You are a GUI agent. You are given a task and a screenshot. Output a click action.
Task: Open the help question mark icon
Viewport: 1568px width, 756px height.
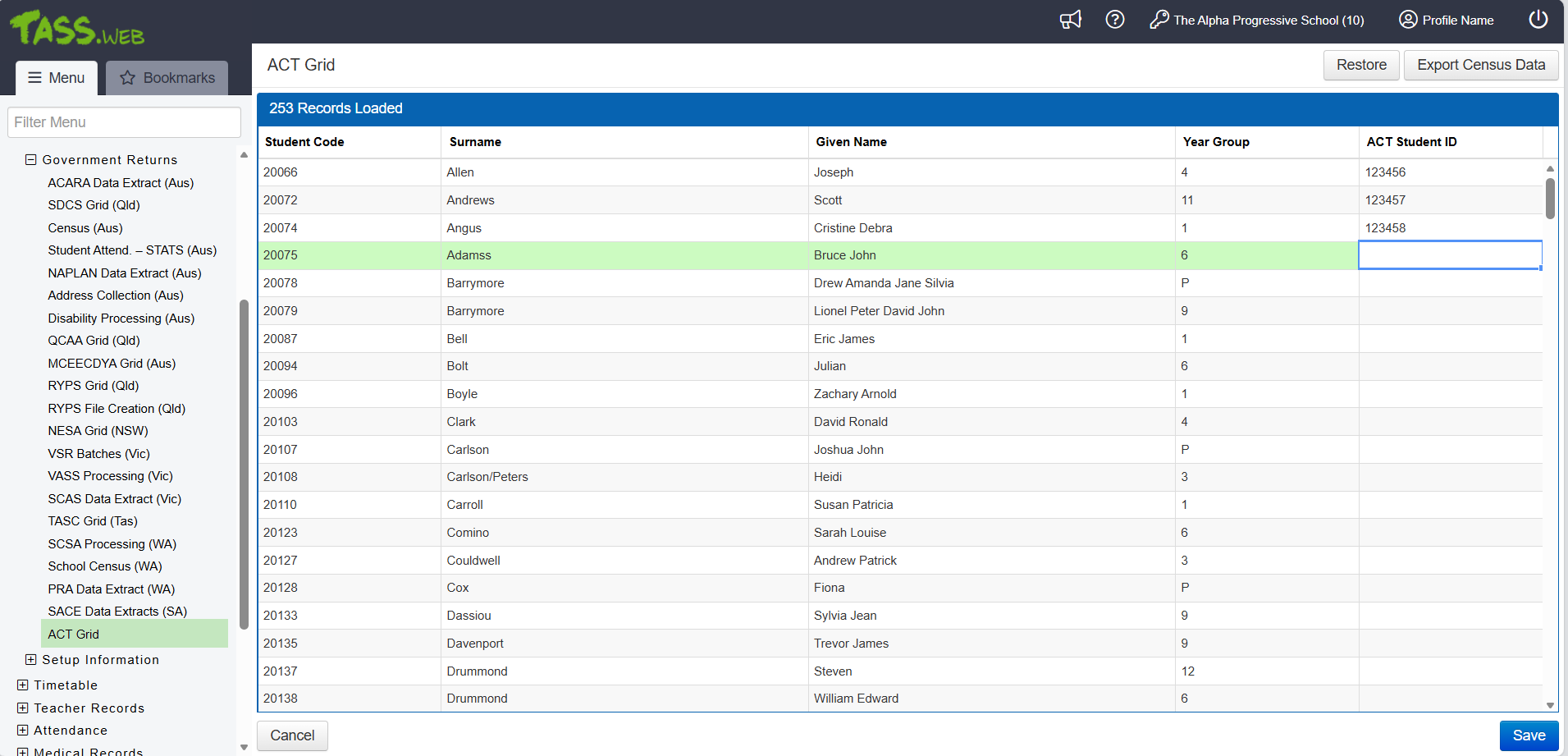[1114, 20]
